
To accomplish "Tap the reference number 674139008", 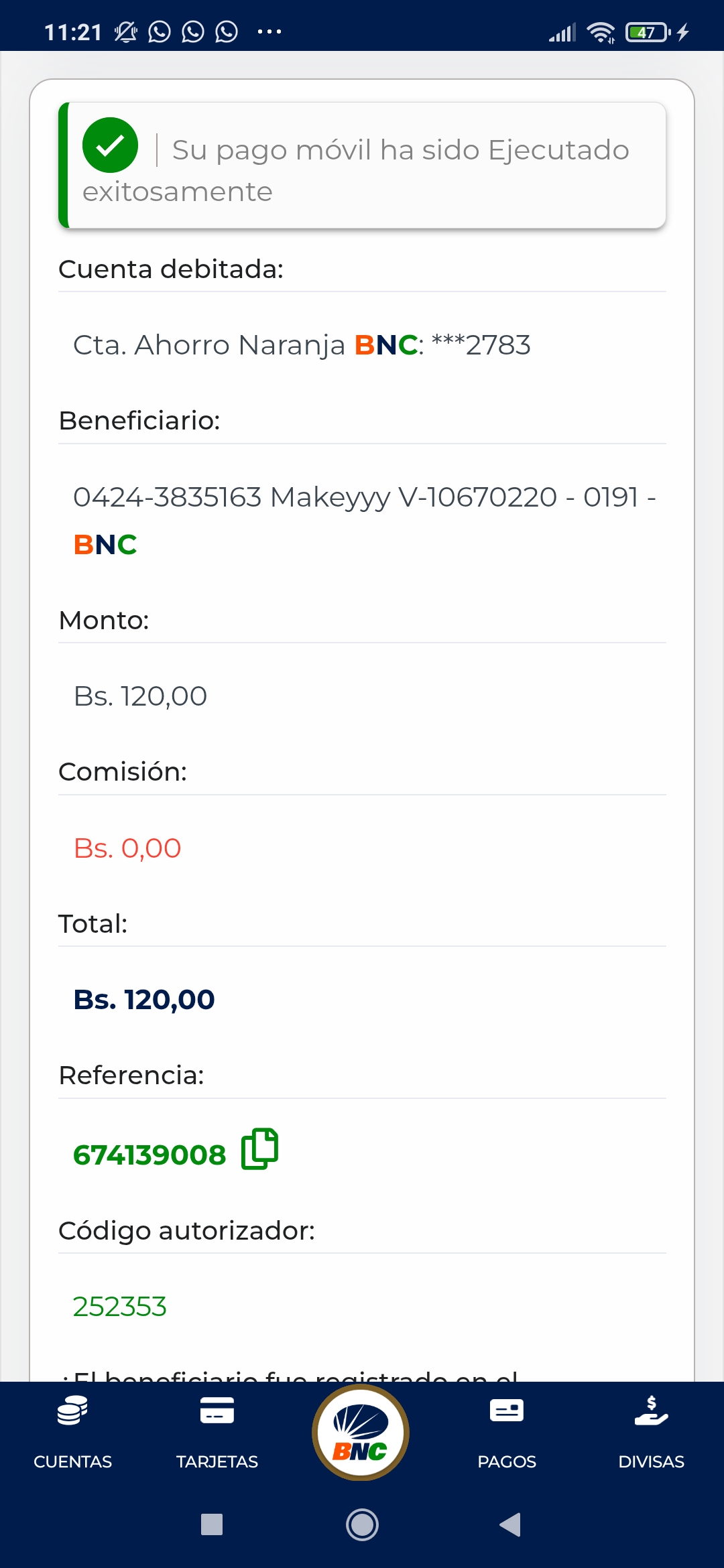I will tap(149, 1155).
